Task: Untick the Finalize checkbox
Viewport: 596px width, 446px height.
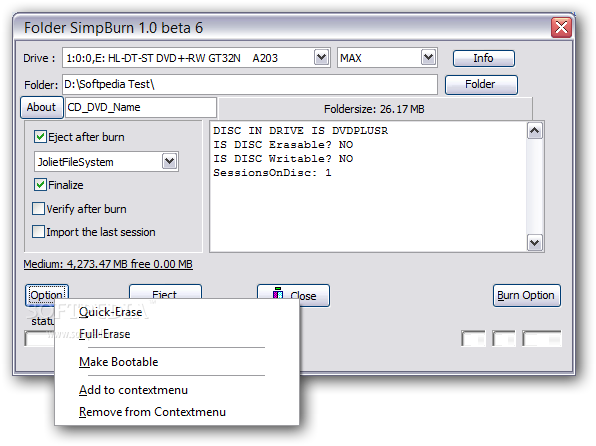Action: [x=40, y=185]
